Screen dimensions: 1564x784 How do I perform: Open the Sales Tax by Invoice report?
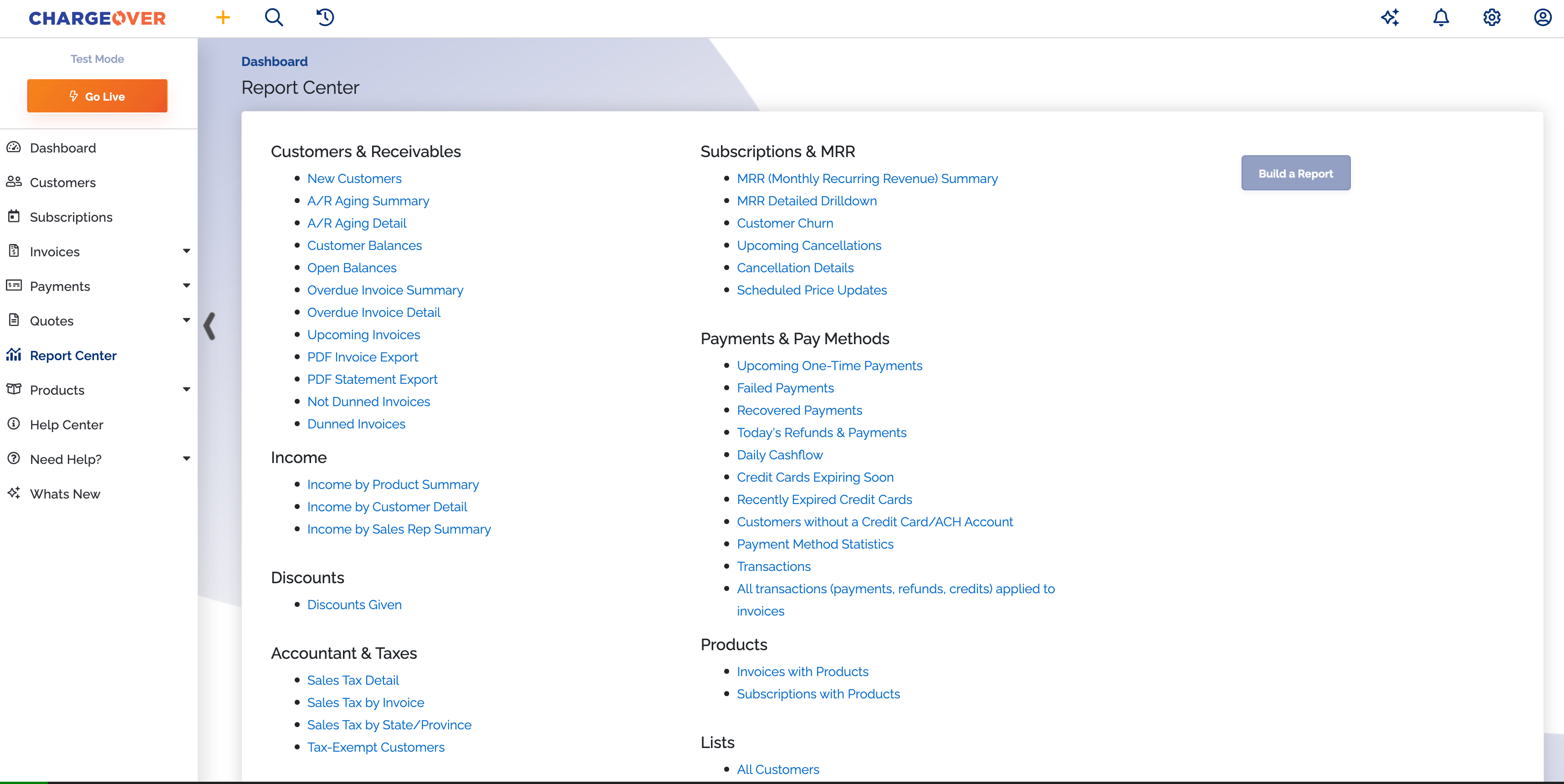coord(366,703)
